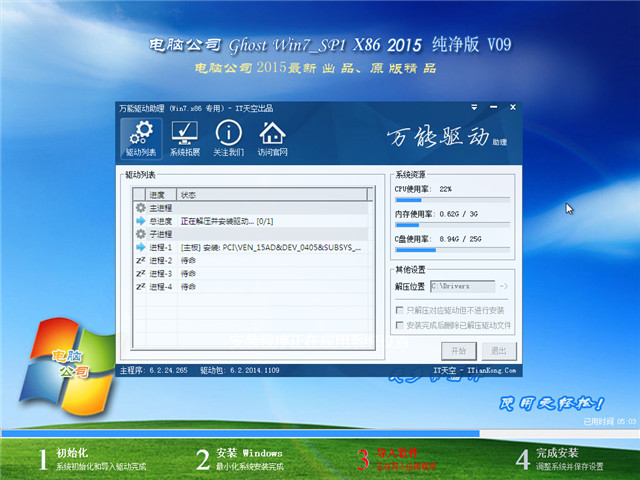Click the IT天空 - ITianKong.Com link

(x=474, y=370)
